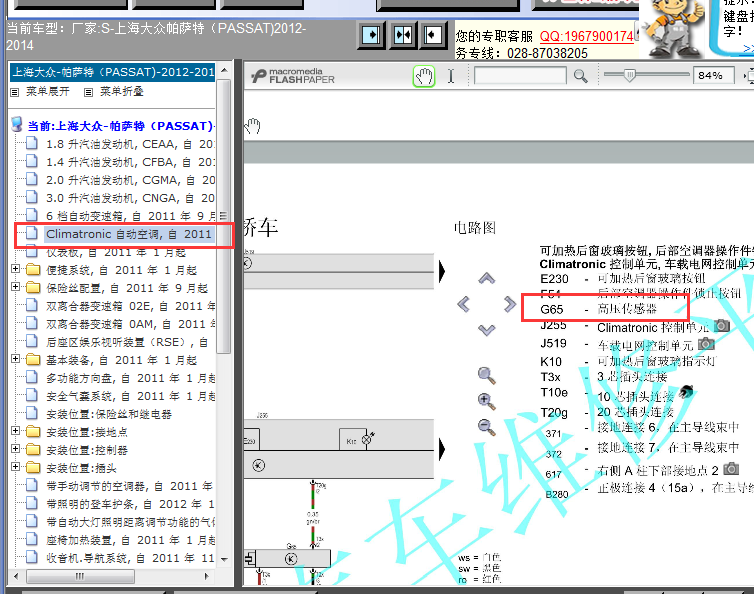Zoom out of the circuit diagram
The image size is (754, 594).
[487, 427]
